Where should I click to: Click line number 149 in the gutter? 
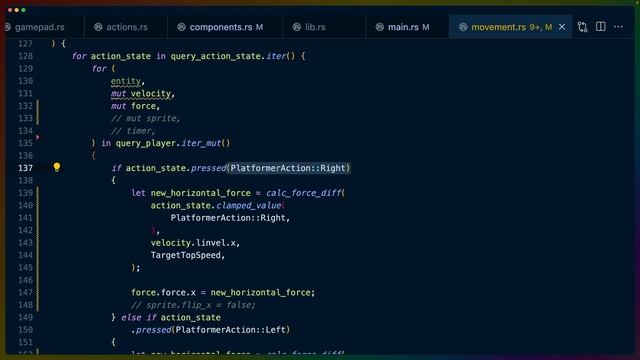tap(25, 317)
